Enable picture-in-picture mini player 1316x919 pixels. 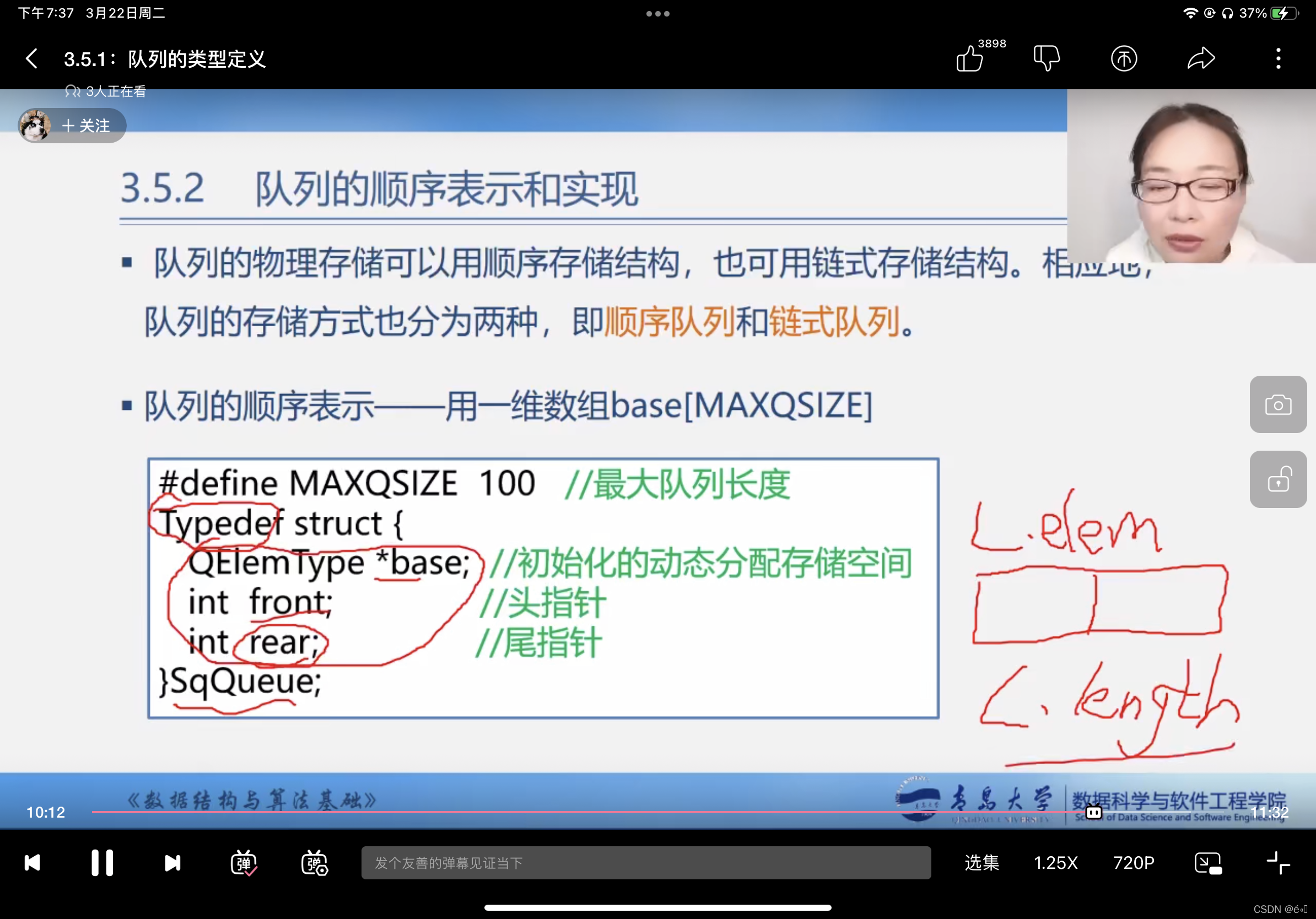[1207, 862]
